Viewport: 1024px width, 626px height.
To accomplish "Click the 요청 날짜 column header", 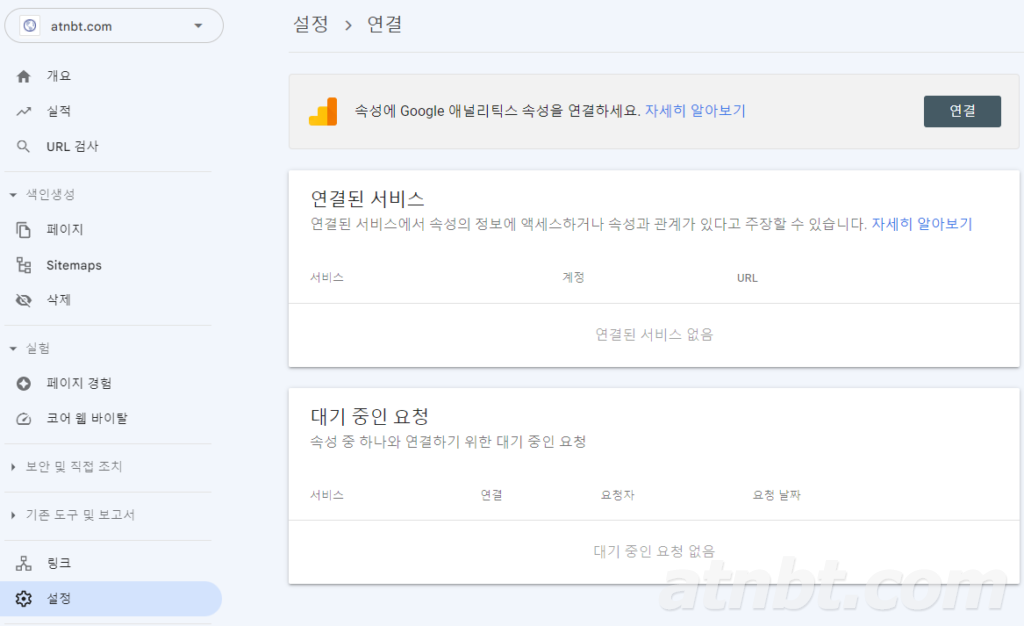I will coord(776,495).
